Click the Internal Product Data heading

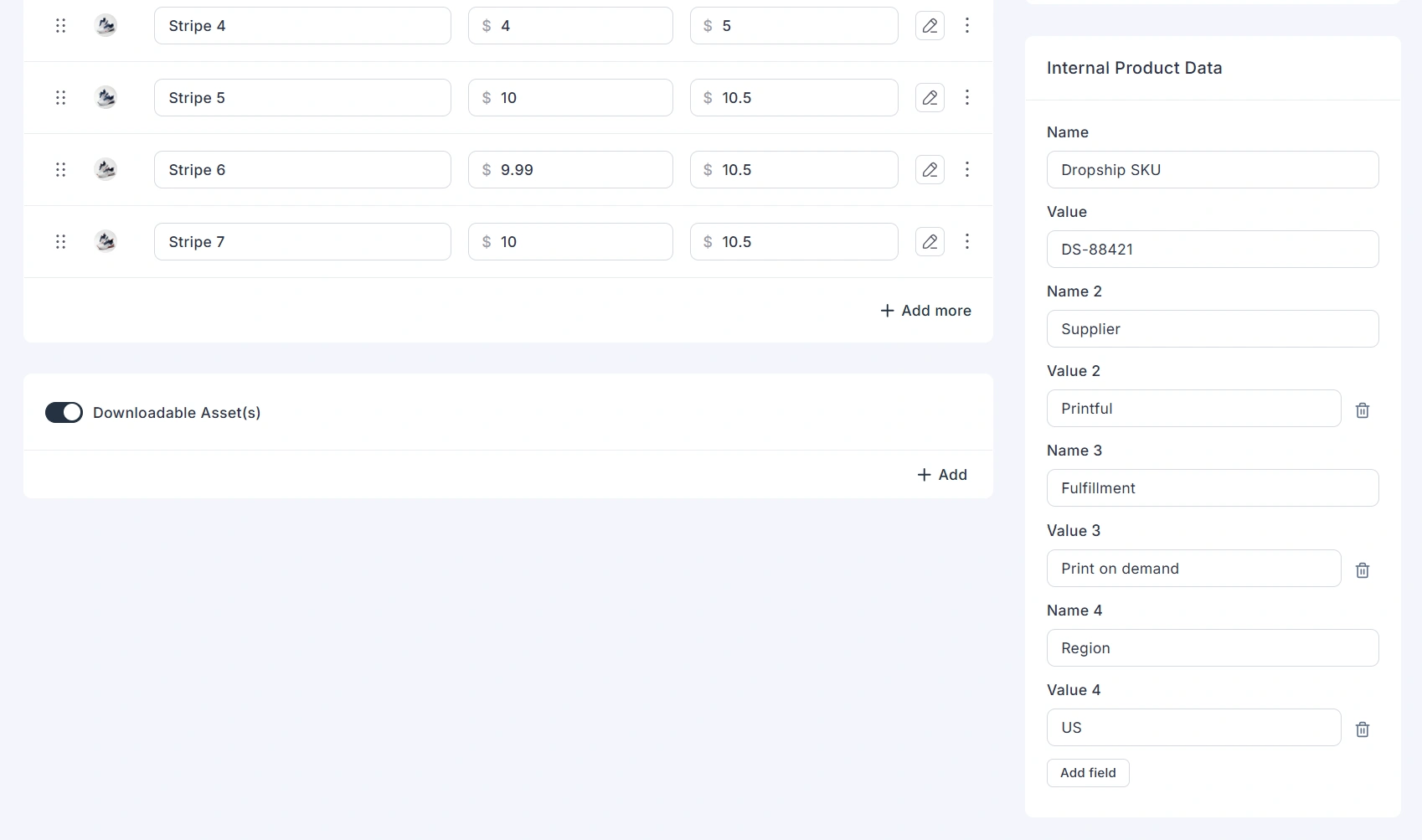point(1134,68)
